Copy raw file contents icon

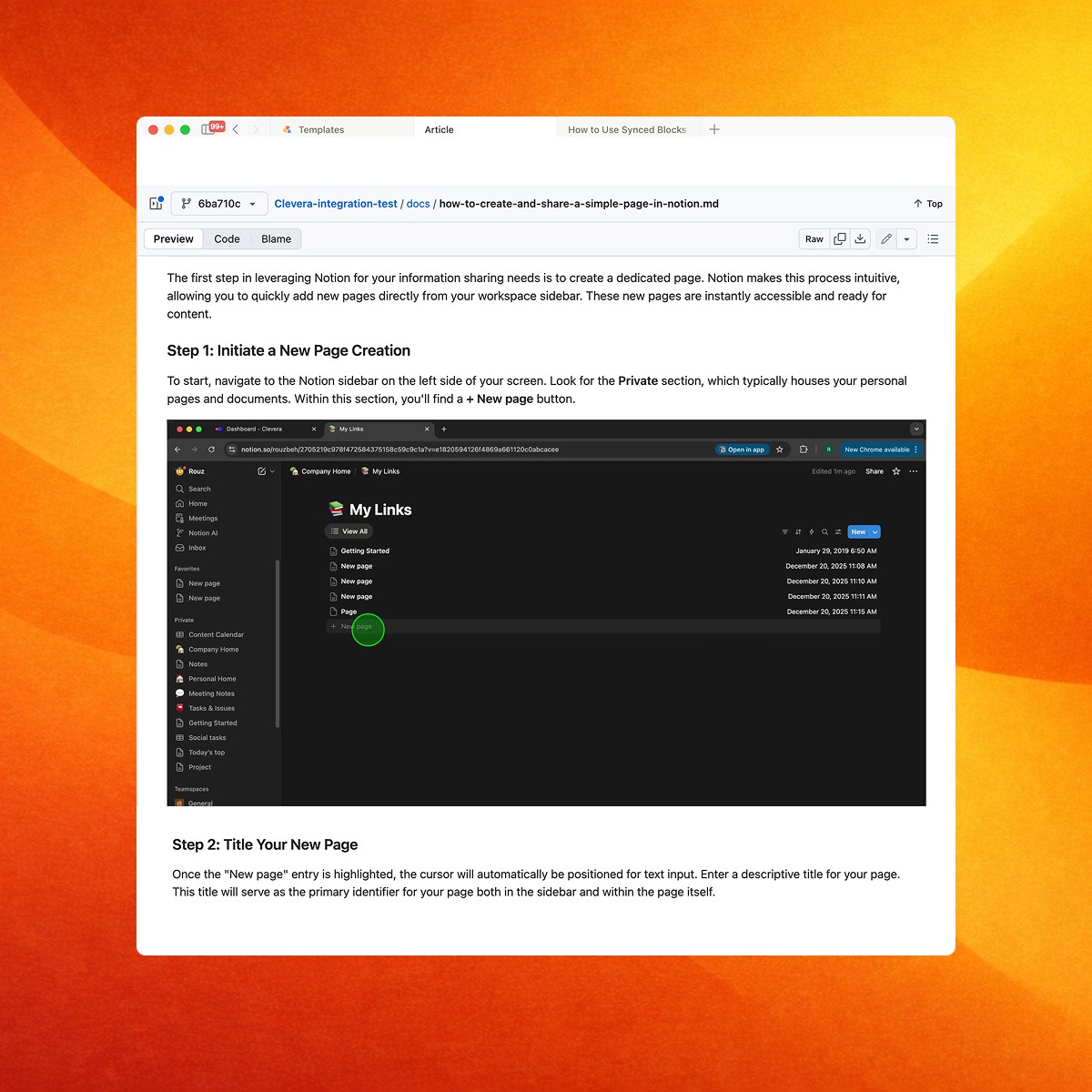(x=840, y=239)
